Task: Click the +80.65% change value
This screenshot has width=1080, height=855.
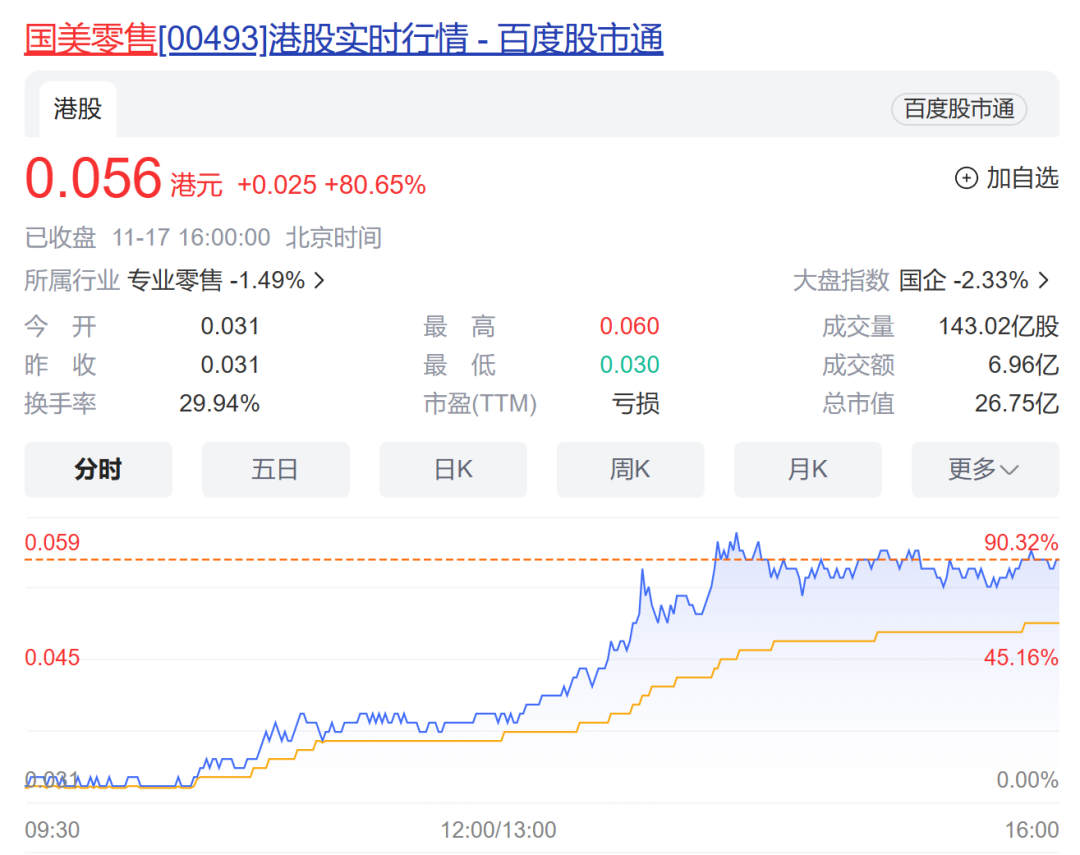Action: 375,185
